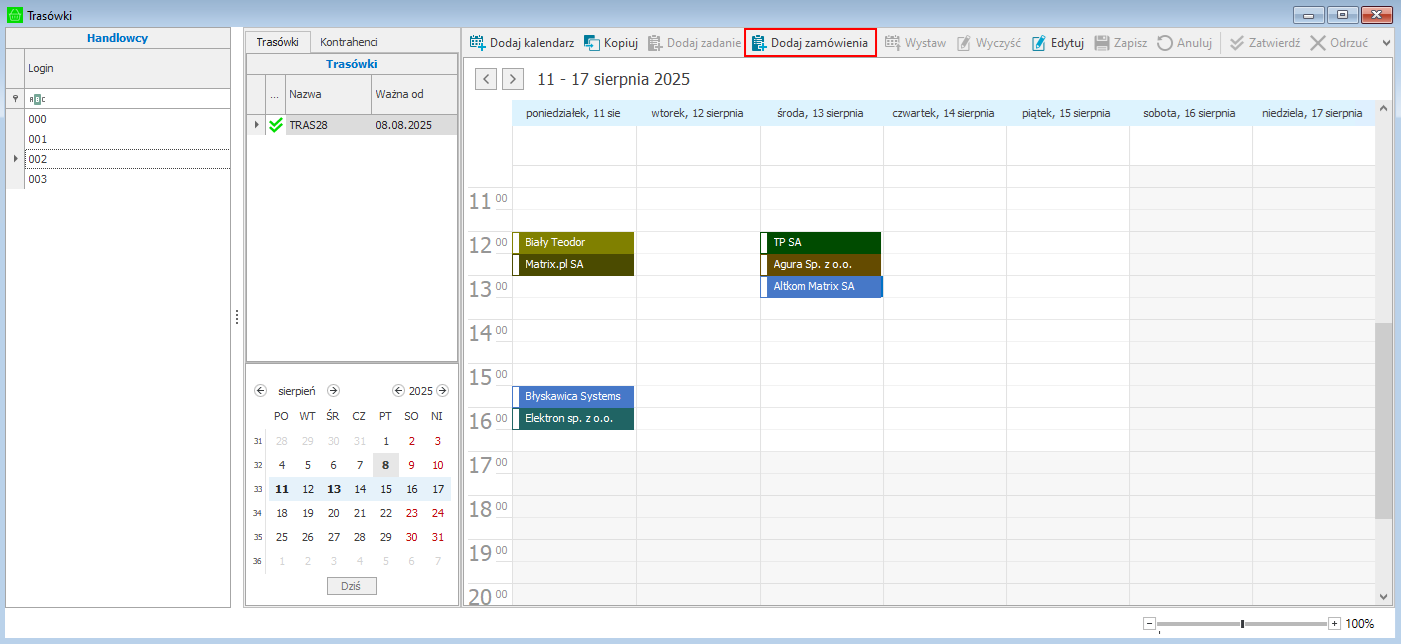Go to next week in calendar
Image resolution: width=1401 pixels, height=644 pixels.
[512, 79]
